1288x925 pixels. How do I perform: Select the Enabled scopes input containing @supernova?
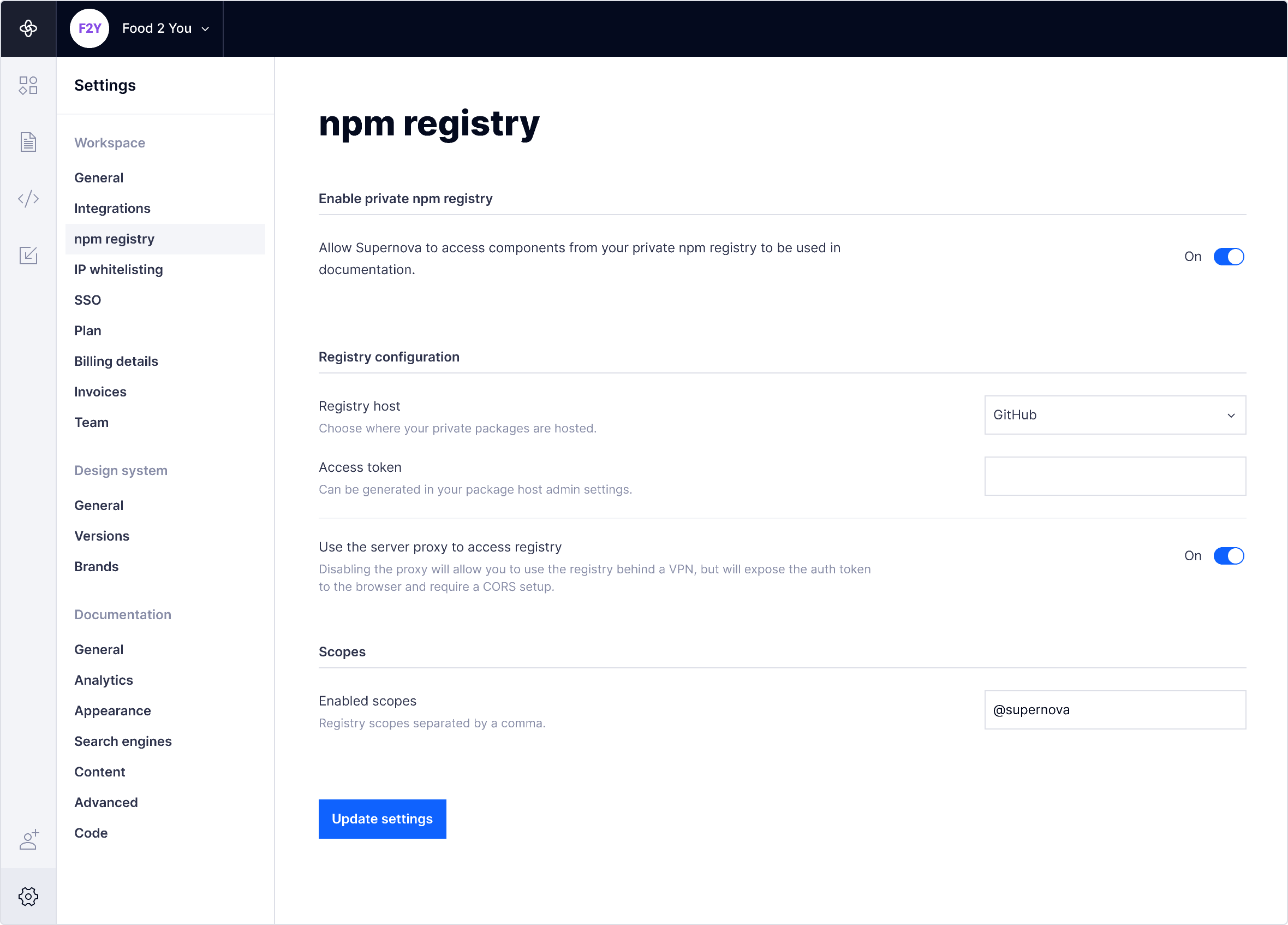click(1114, 710)
